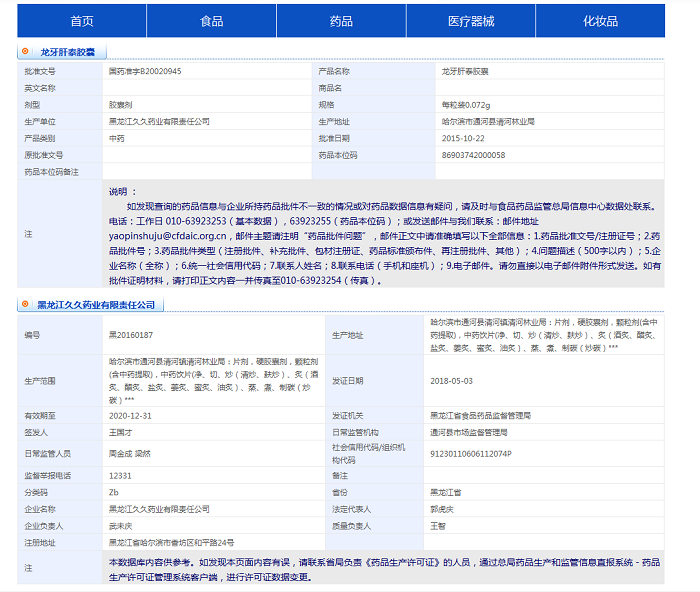Click license number 黑20160187
The width and height of the screenshot is (700, 592).
(131, 335)
